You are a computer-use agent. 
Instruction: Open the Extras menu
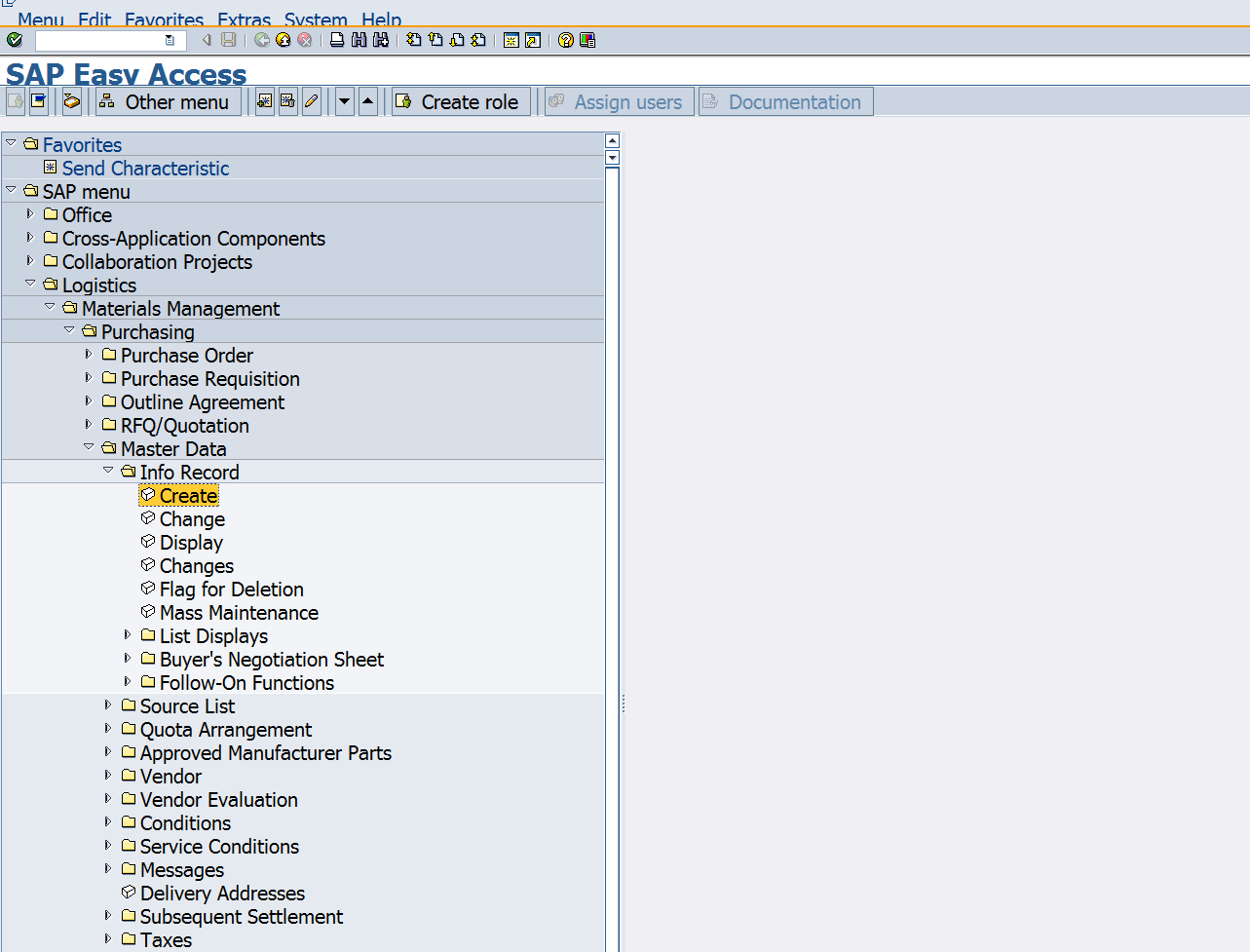(x=244, y=19)
